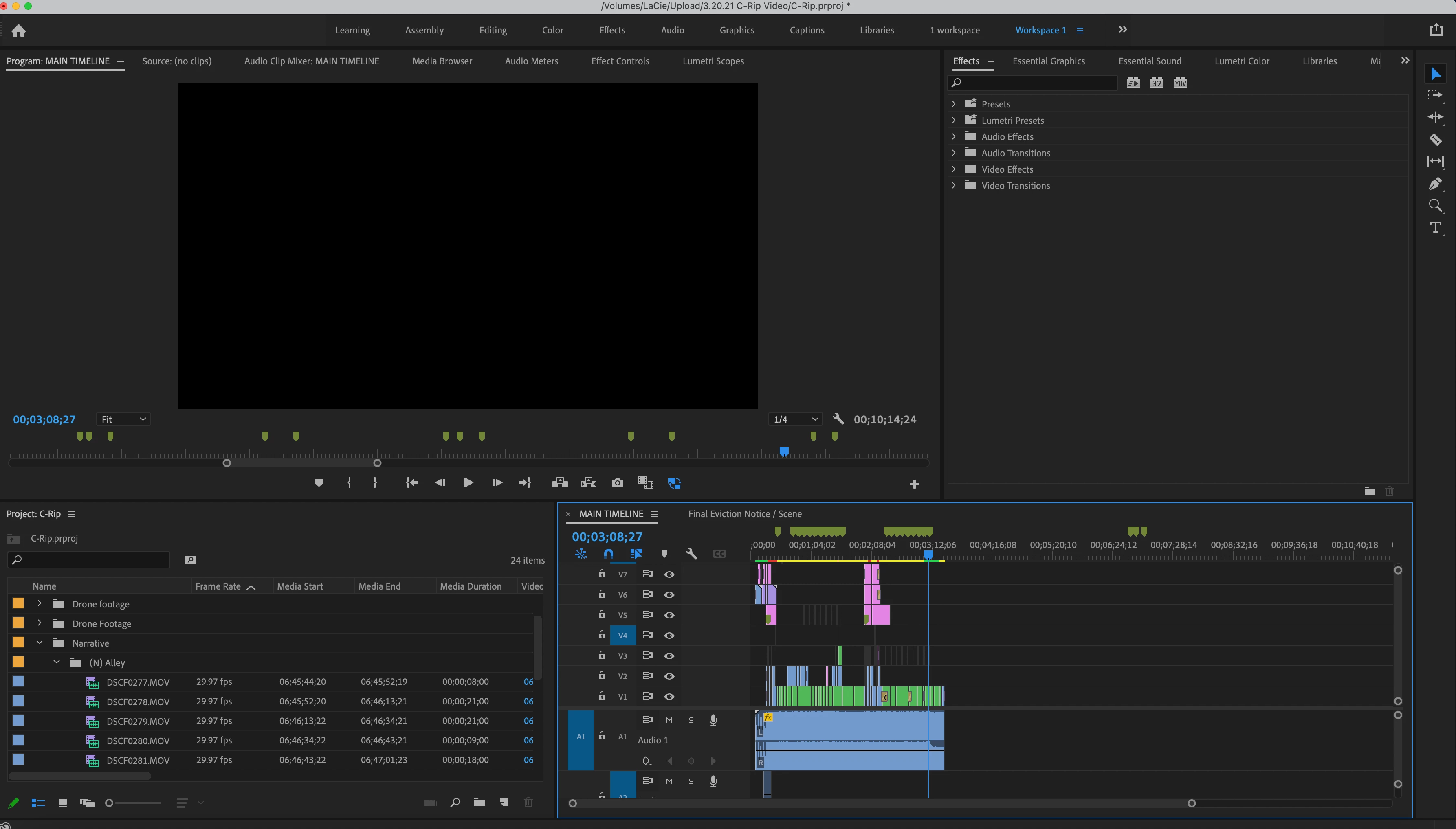Switch to the Color workspace

pyautogui.click(x=552, y=30)
